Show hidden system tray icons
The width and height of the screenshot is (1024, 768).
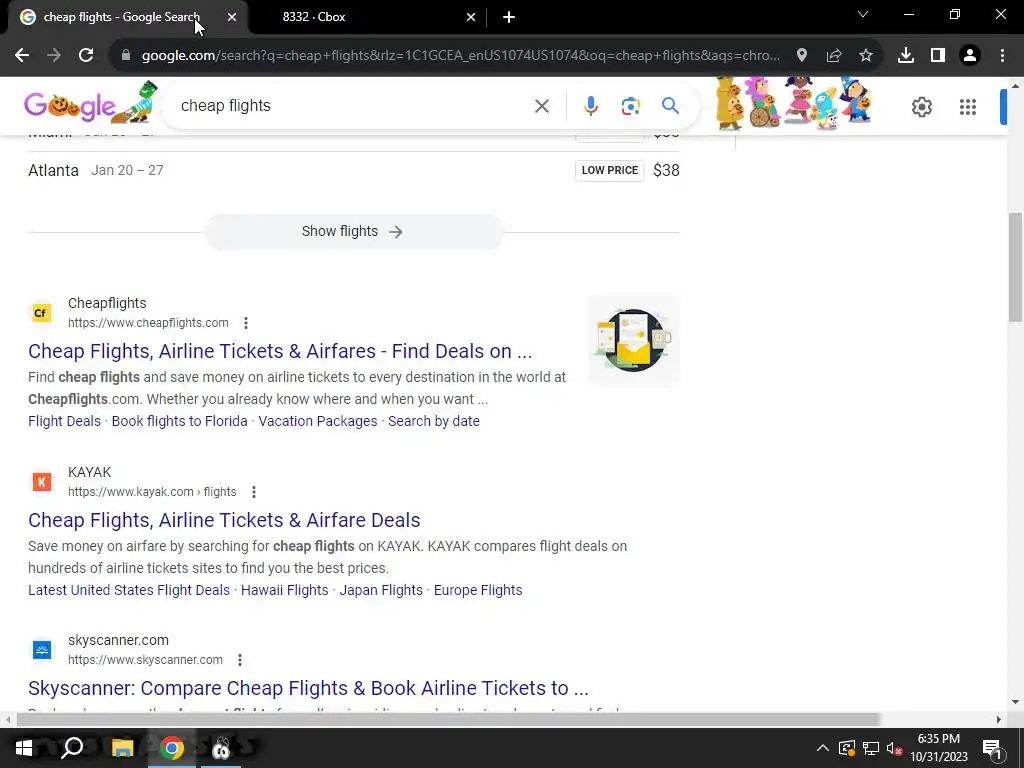pos(822,748)
